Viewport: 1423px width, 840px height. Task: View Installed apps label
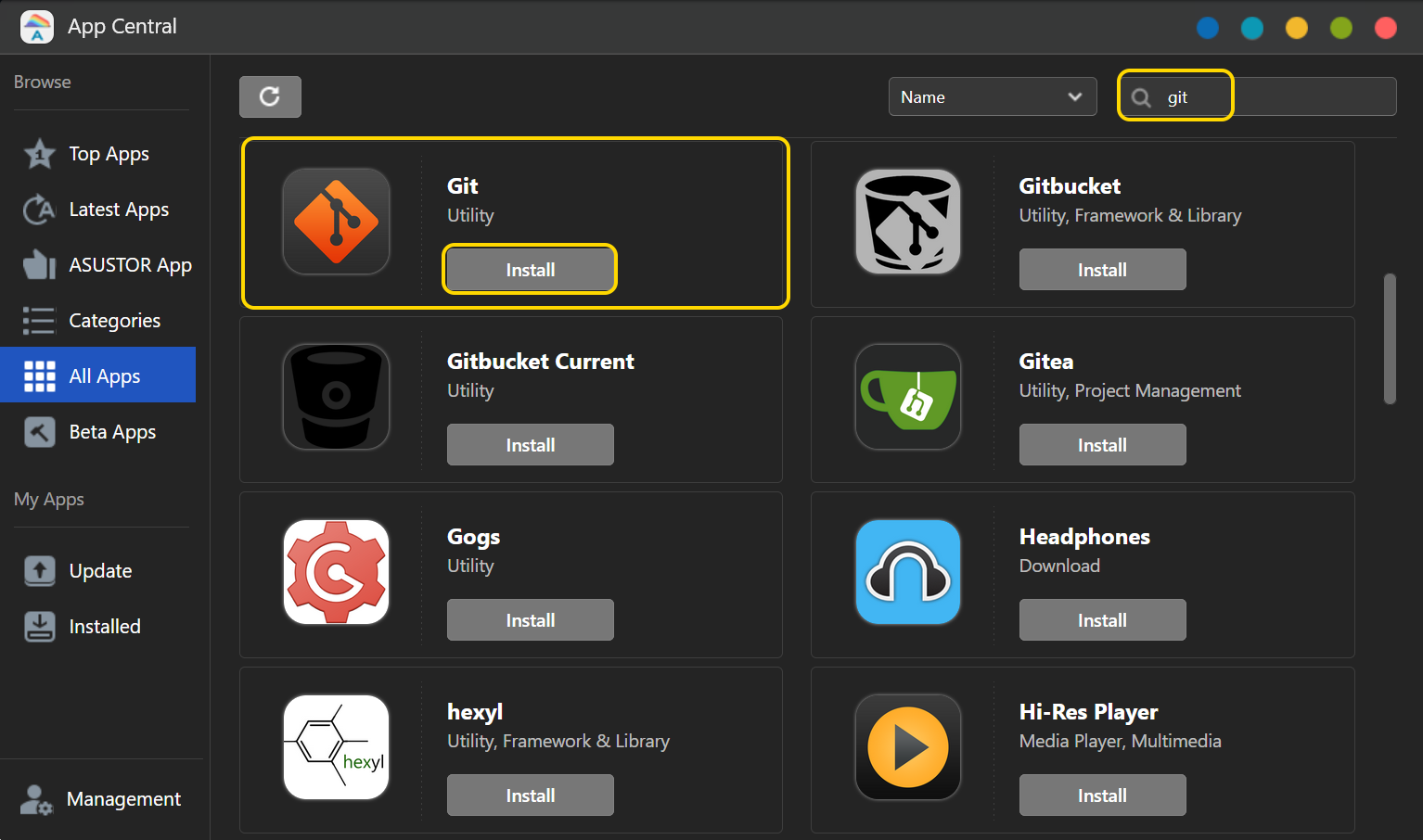coord(105,627)
